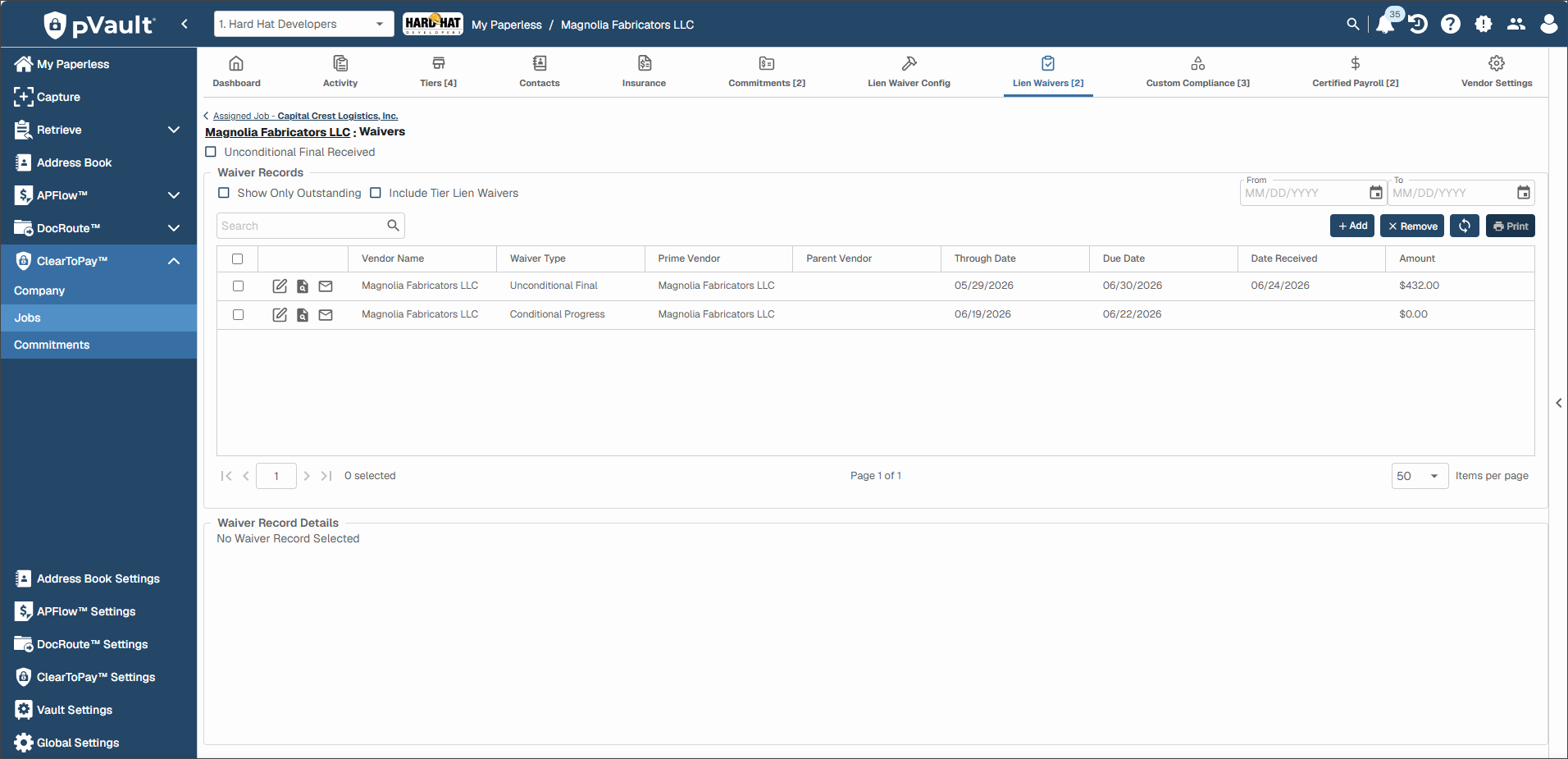Open Global Settings in the sidebar

pos(78,743)
